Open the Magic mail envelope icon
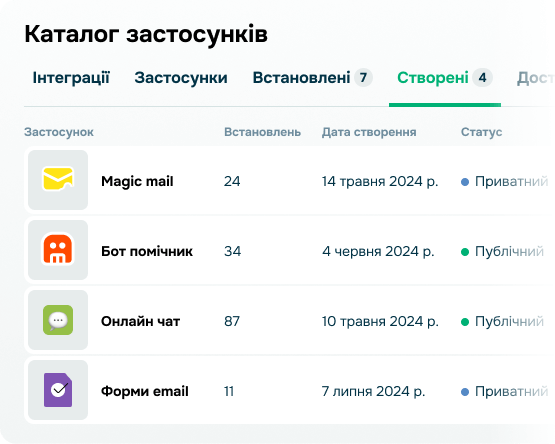 pos(58,180)
